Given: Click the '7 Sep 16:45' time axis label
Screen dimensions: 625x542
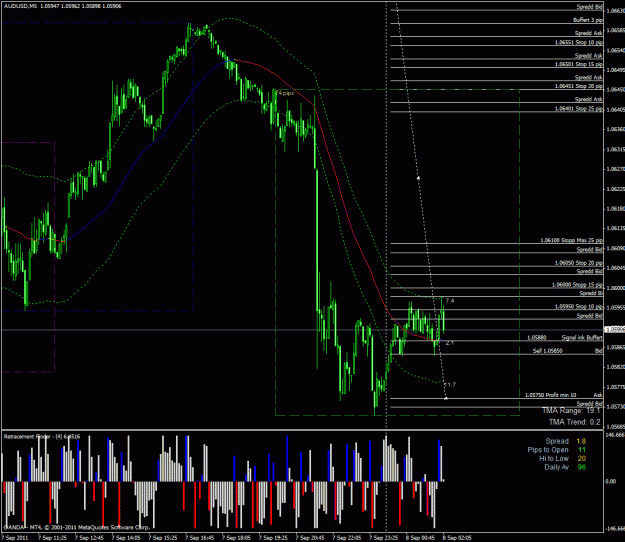Looking at the screenshot, I should (x=200, y=538).
